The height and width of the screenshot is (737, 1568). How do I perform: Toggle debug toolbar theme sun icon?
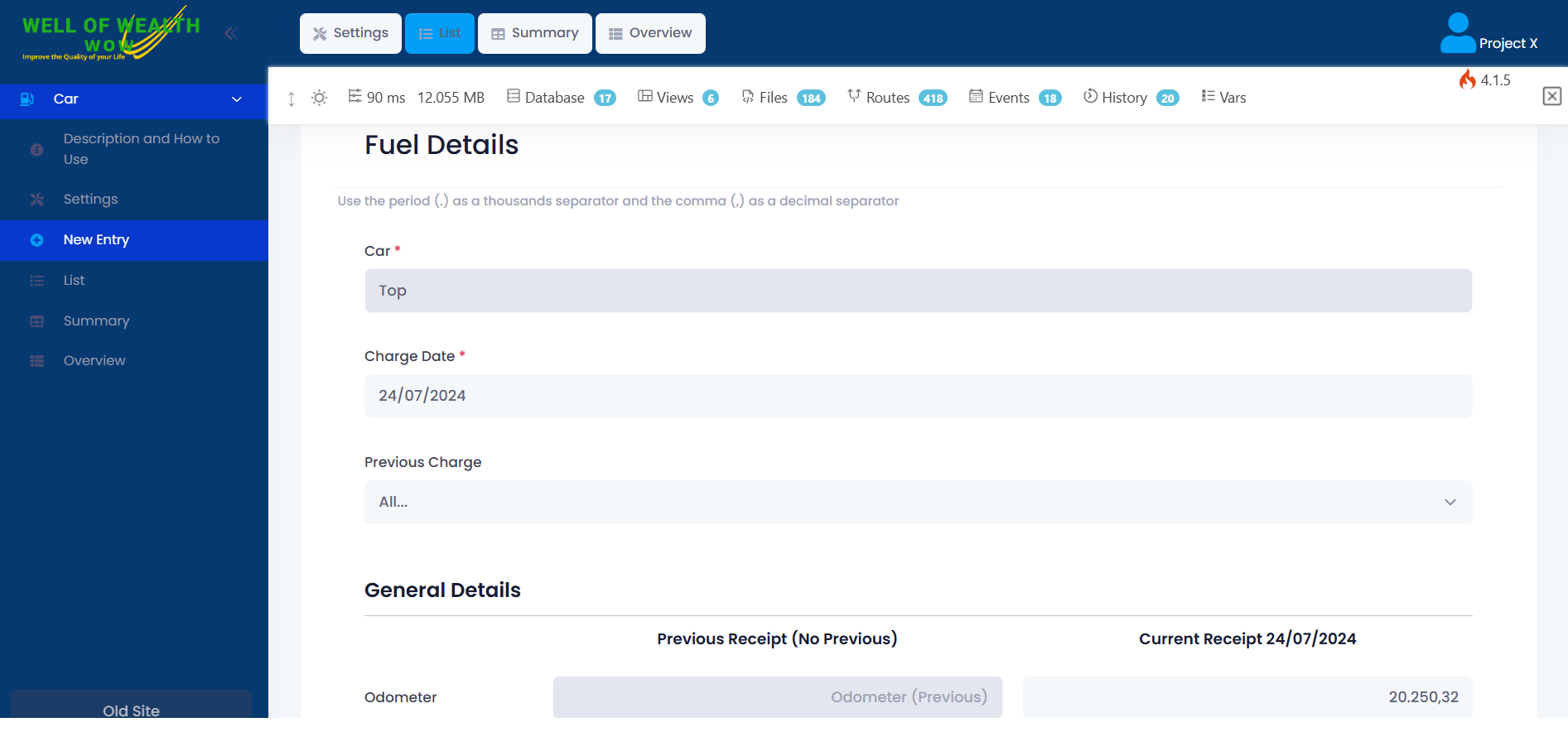[319, 98]
